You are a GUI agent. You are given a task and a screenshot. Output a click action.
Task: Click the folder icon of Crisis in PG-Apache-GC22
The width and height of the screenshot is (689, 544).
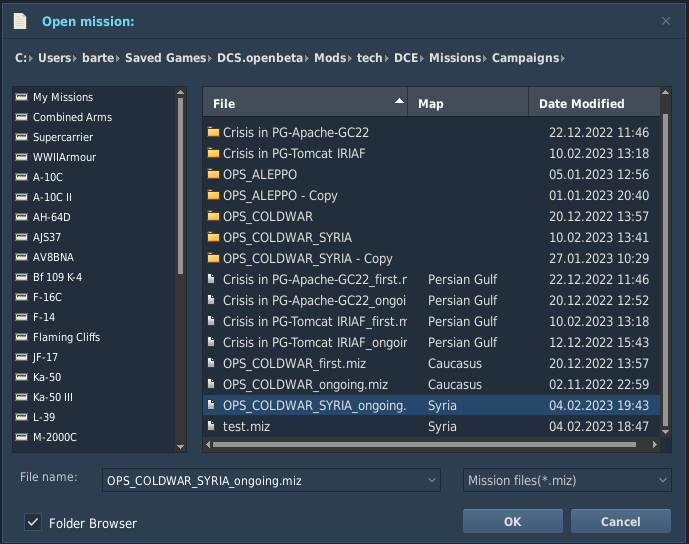pyautogui.click(x=213, y=132)
